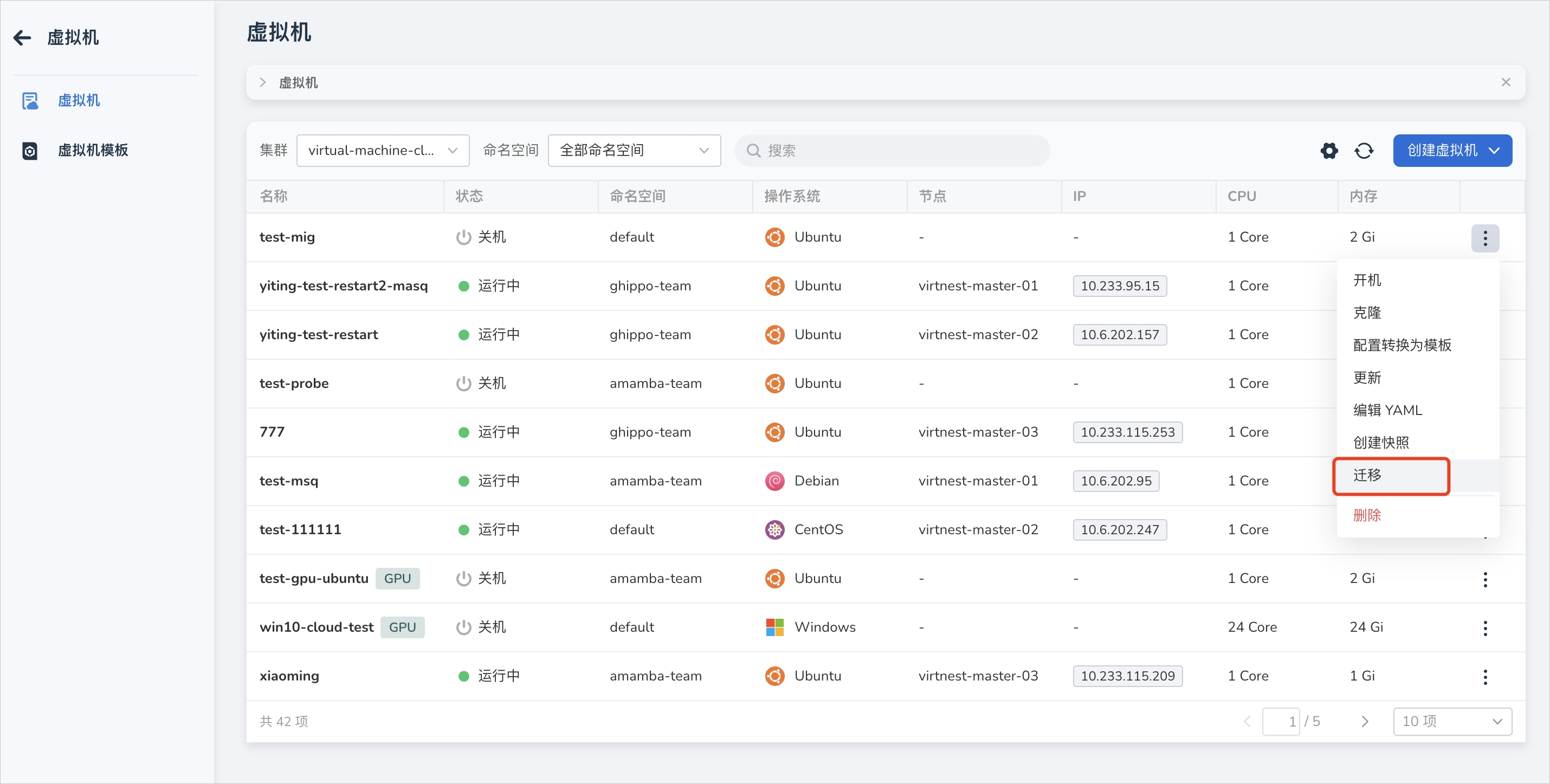Open the 集群 cluster dropdown
The width and height of the screenshot is (1550, 784).
click(383, 151)
